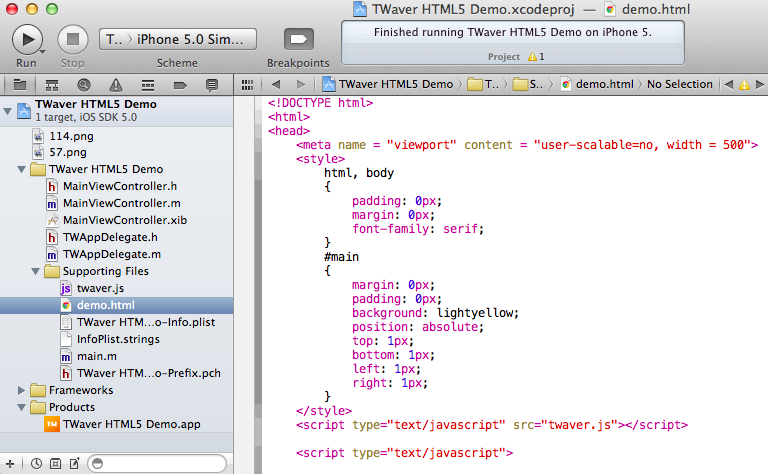Select TWAppDelegate.h file
The image size is (768, 474).
pyautogui.click(x=110, y=237)
